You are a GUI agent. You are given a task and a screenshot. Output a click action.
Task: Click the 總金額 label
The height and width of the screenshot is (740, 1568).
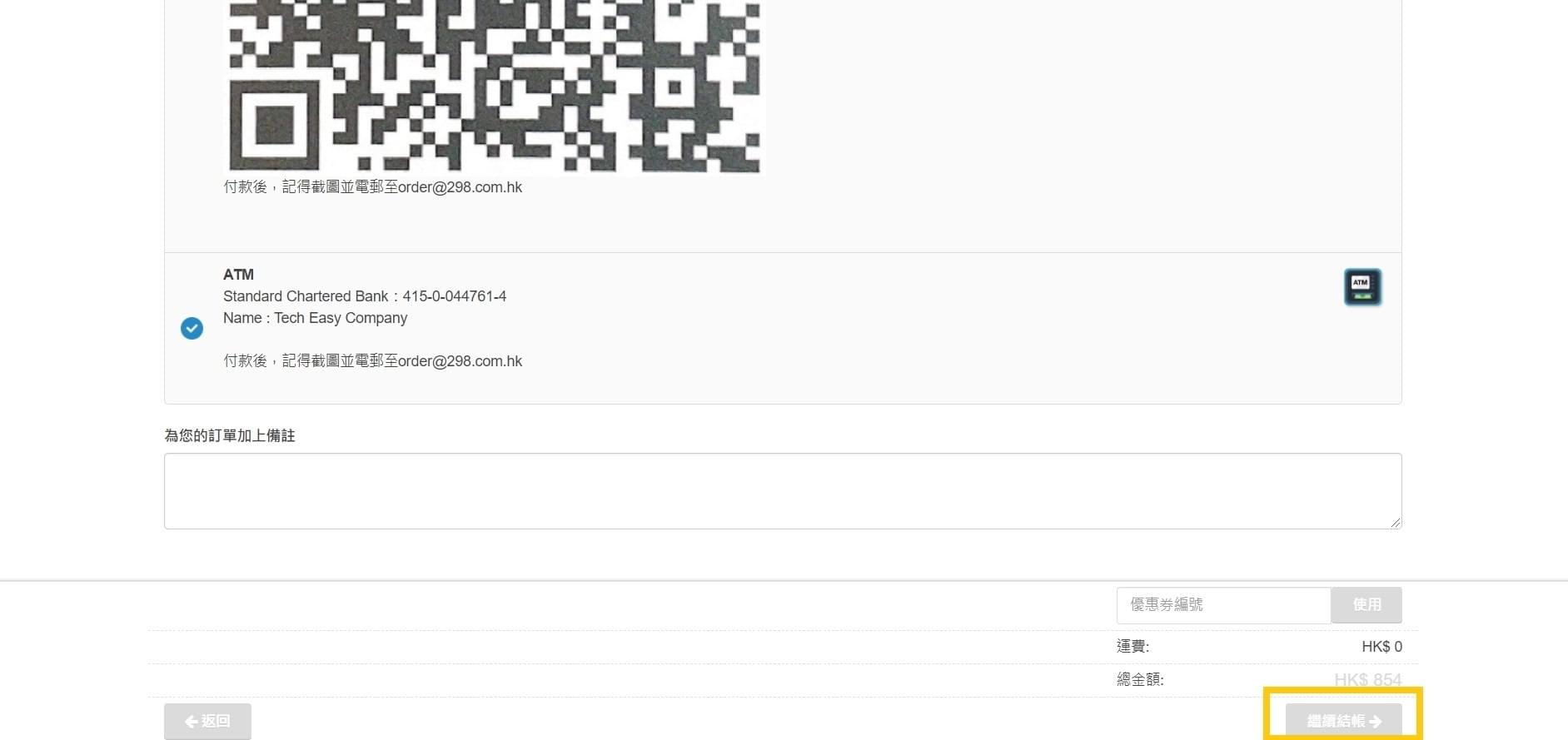point(1140,680)
